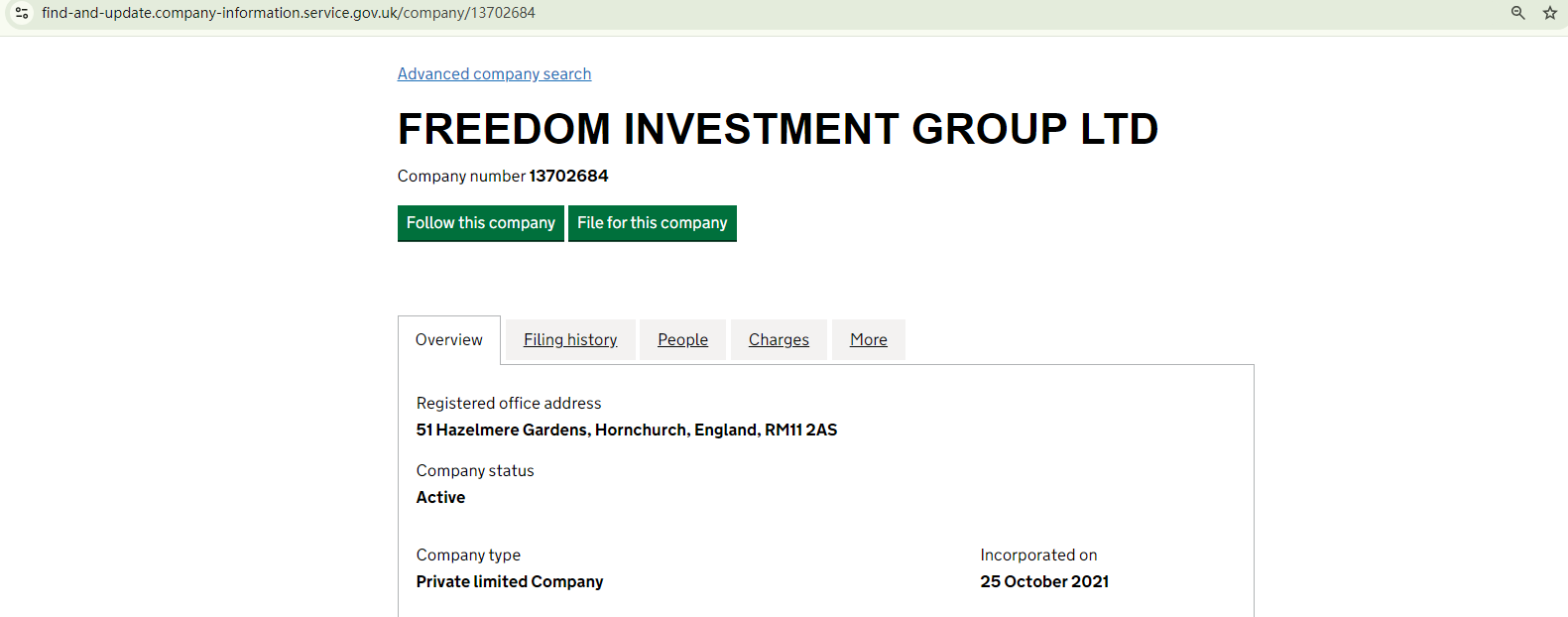Click the Registered office address label
Image resolution: width=1568 pixels, height=617 pixels.
coord(508,404)
